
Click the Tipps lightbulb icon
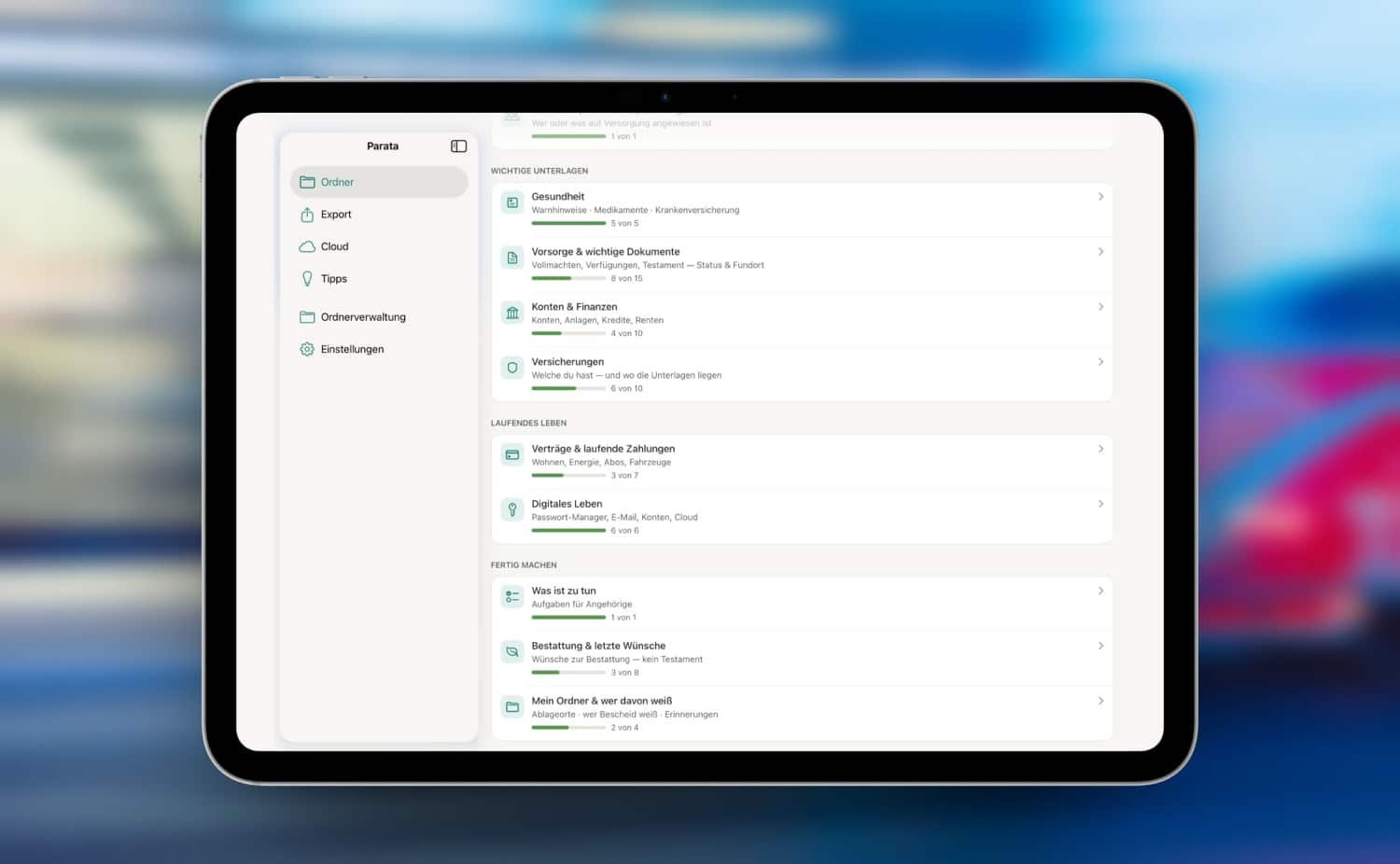coord(307,279)
